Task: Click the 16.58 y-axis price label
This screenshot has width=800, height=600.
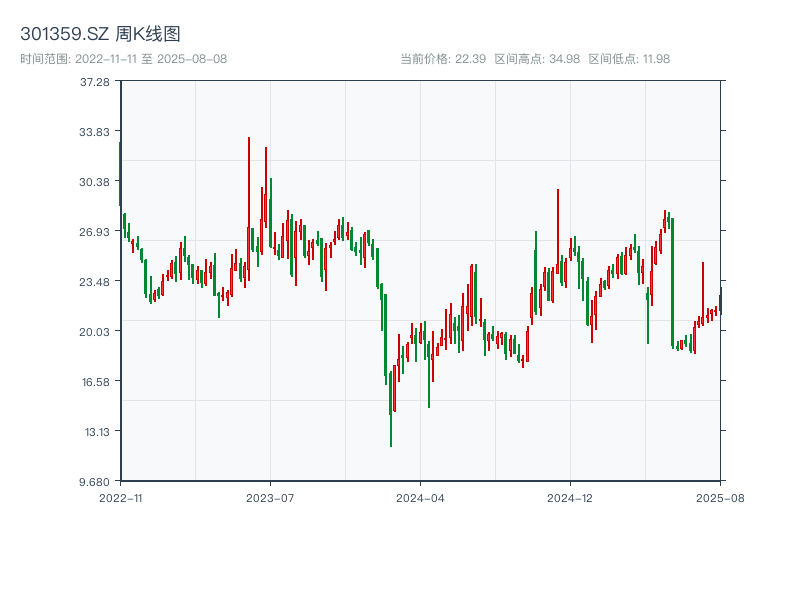Action: [x=95, y=382]
